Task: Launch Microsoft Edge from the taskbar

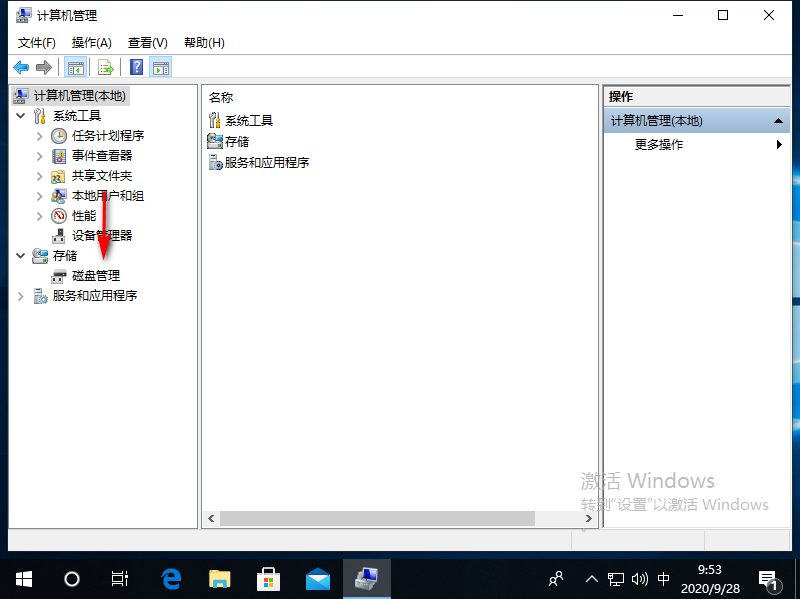Action: click(x=170, y=578)
